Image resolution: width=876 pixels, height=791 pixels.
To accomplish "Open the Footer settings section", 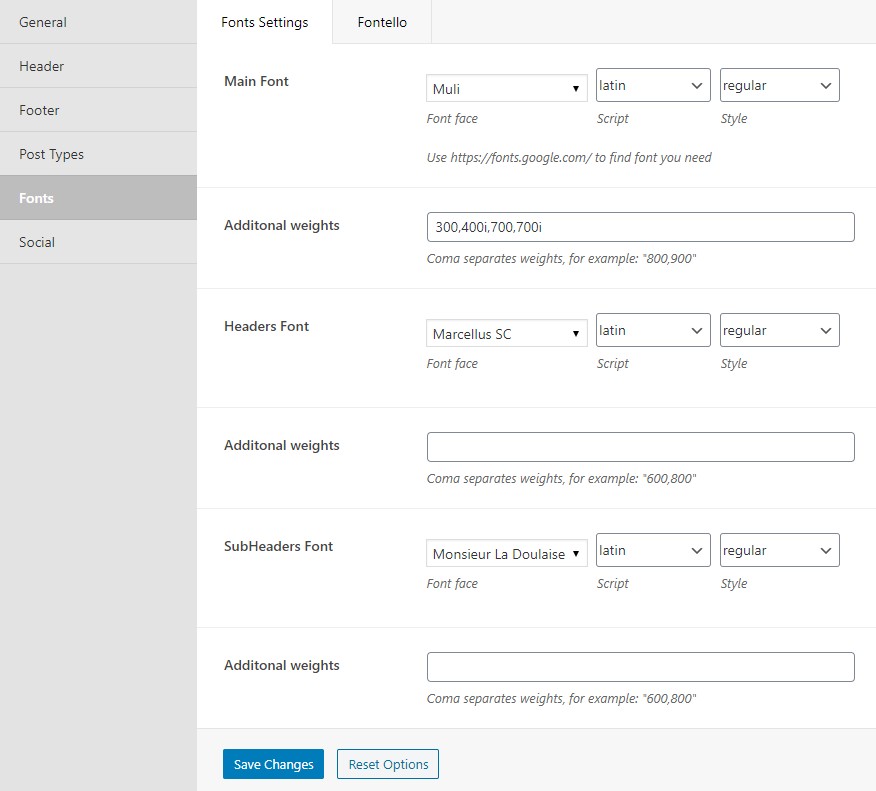I will pyautogui.click(x=98, y=110).
